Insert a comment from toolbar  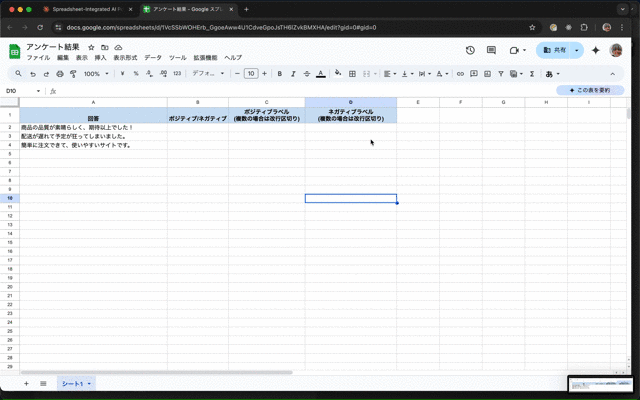tap(474, 74)
